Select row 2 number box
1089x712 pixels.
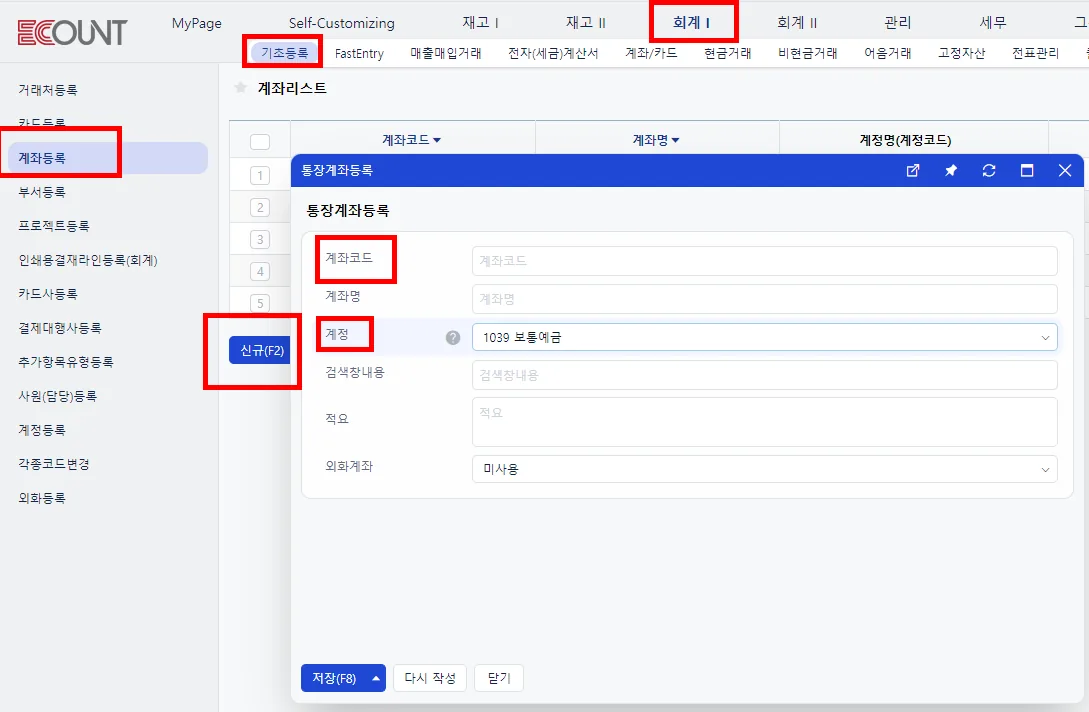[x=260, y=207]
